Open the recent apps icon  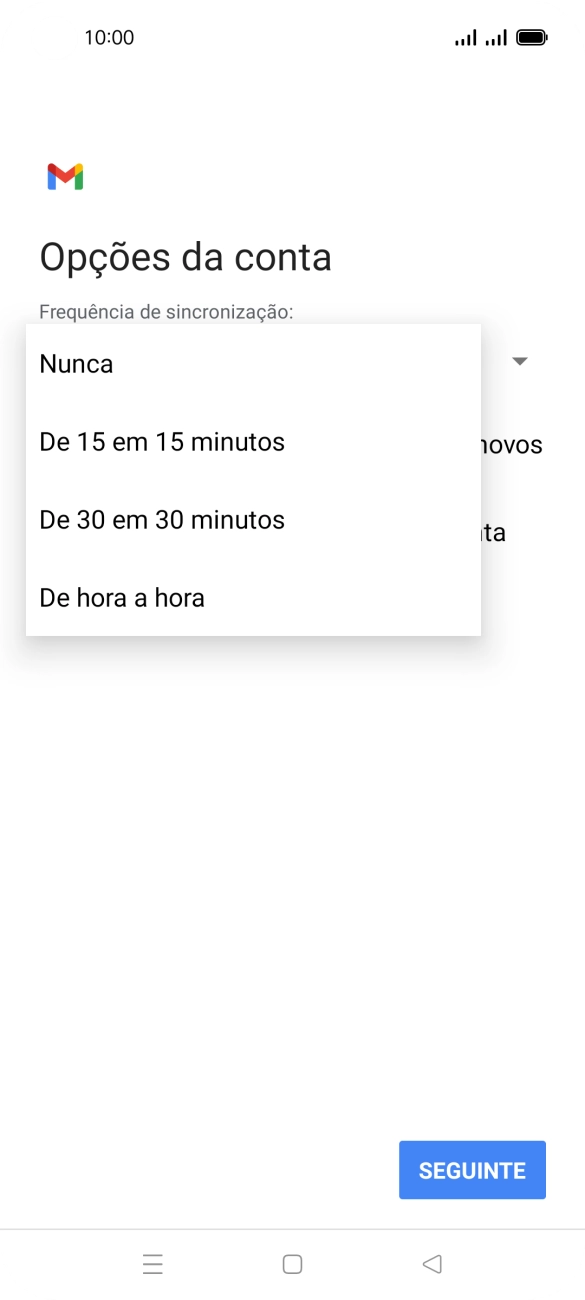(x=152, y=1263)
